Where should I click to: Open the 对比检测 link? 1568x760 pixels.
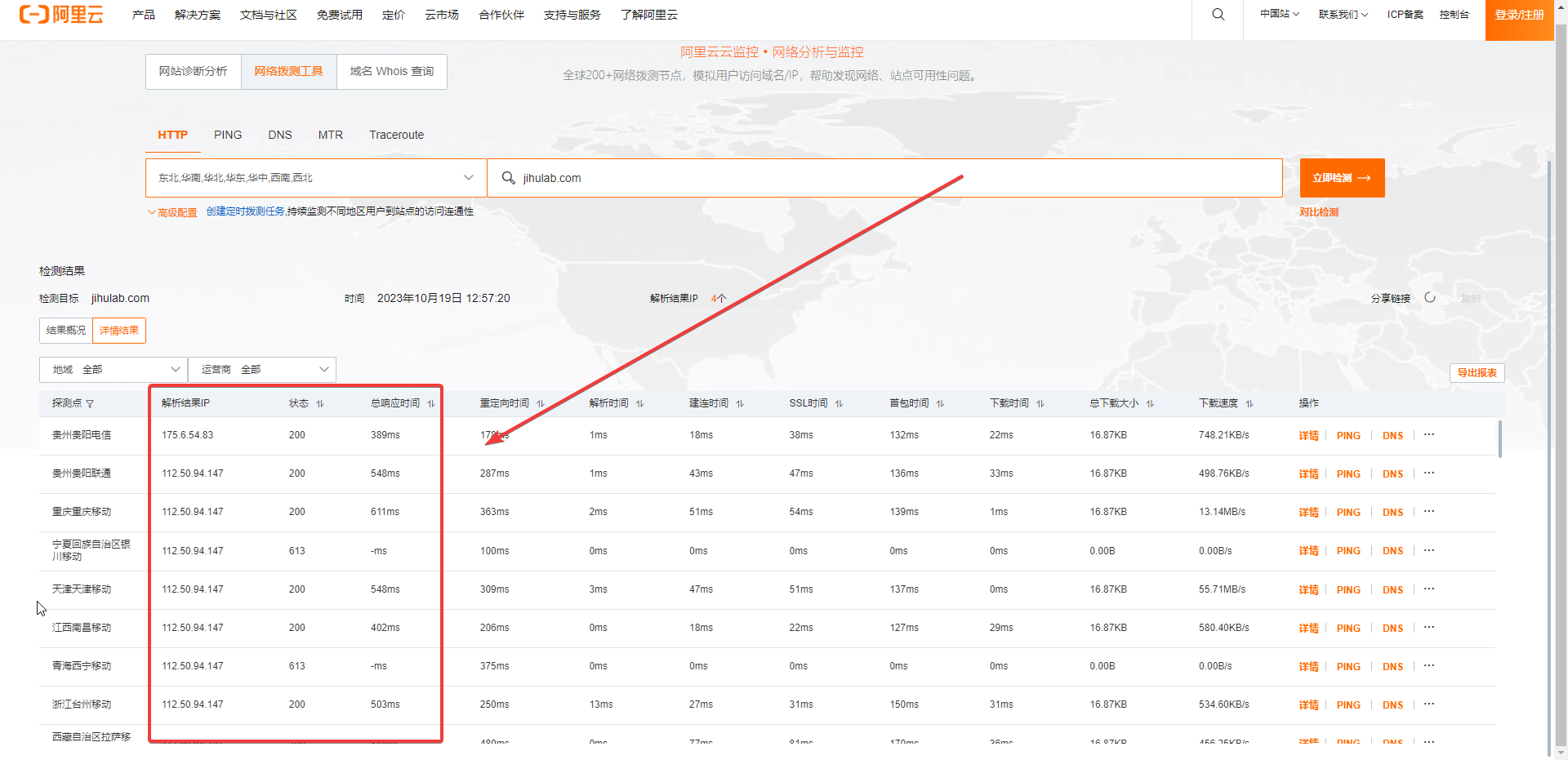click(1319, 212)
